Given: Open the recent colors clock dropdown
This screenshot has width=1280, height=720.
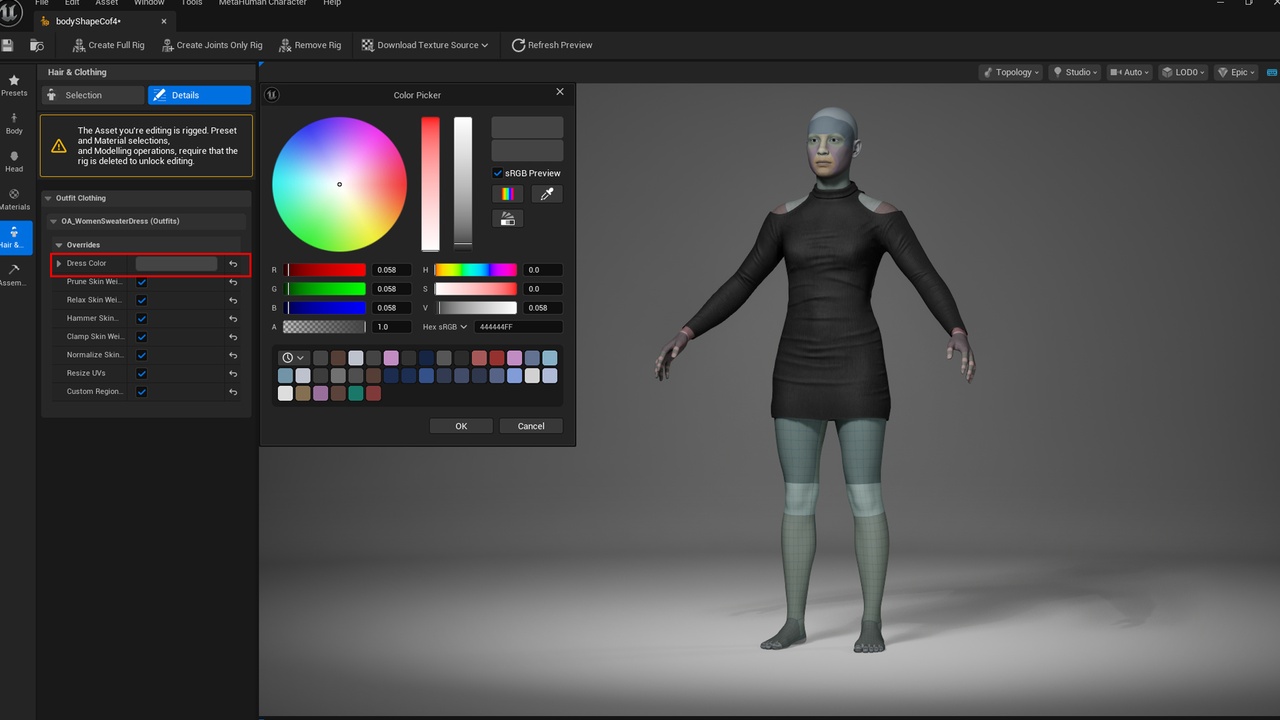Looking at the screenshot, I should tap(293, 358).
